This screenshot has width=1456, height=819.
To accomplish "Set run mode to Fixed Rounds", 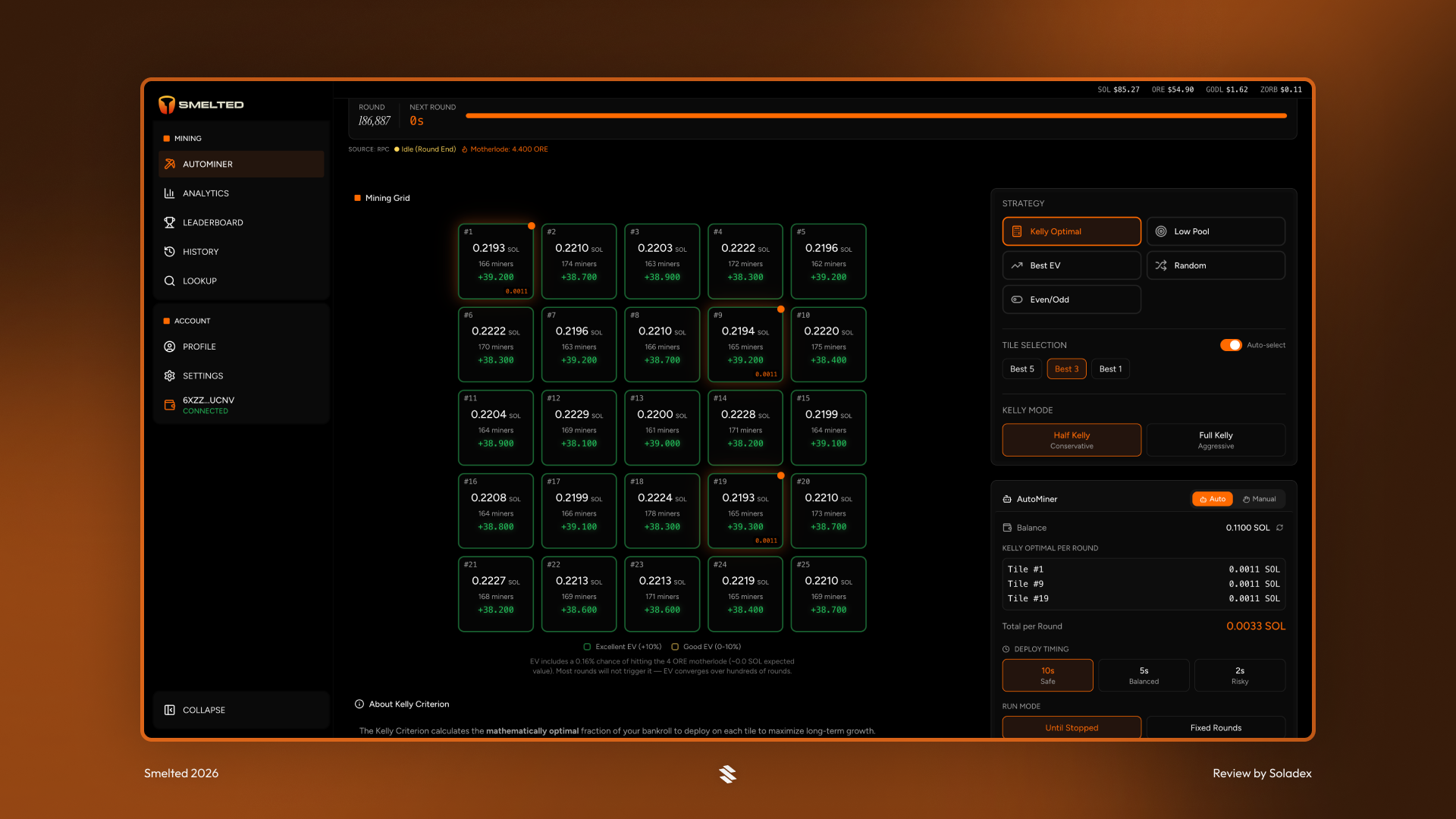I will (x=1216, y=727).
